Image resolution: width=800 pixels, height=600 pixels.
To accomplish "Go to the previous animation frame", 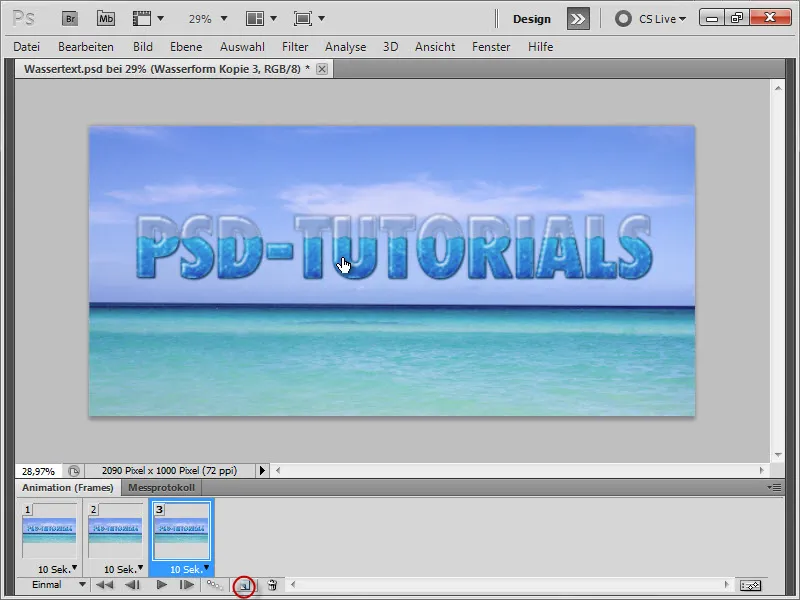I will point(133,585).
